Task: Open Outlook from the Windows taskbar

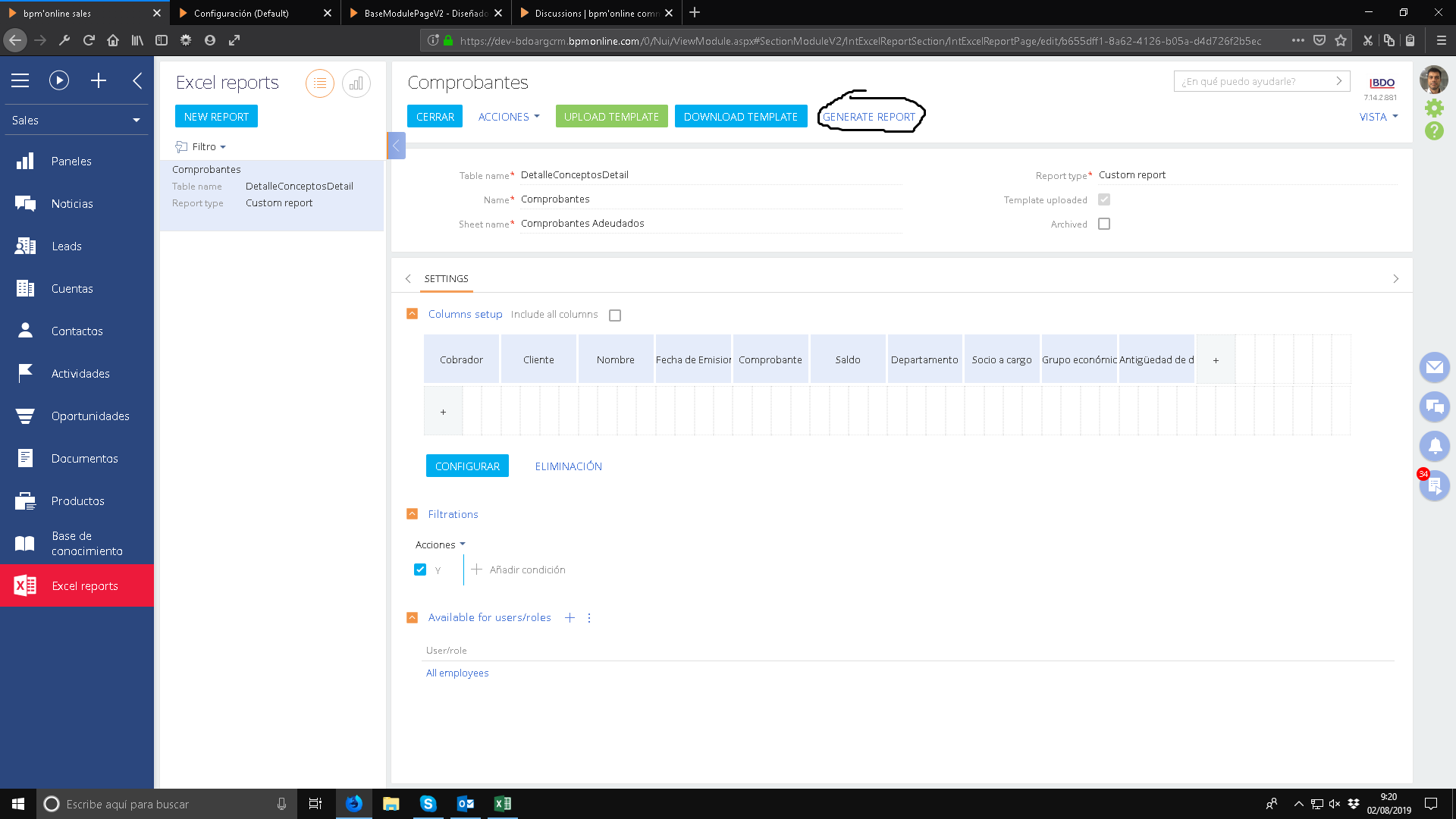Action: coord(465,804)
